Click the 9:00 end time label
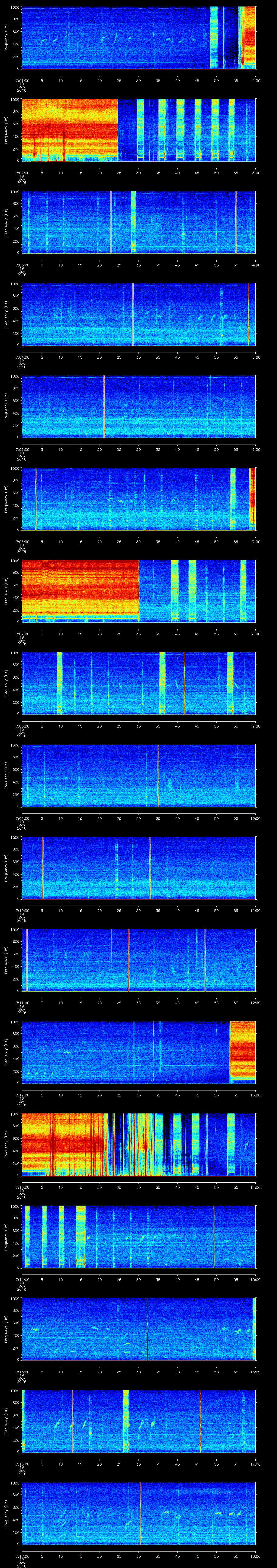The height and width of the screenshot is (1568, 277). (x=256, y=726)
